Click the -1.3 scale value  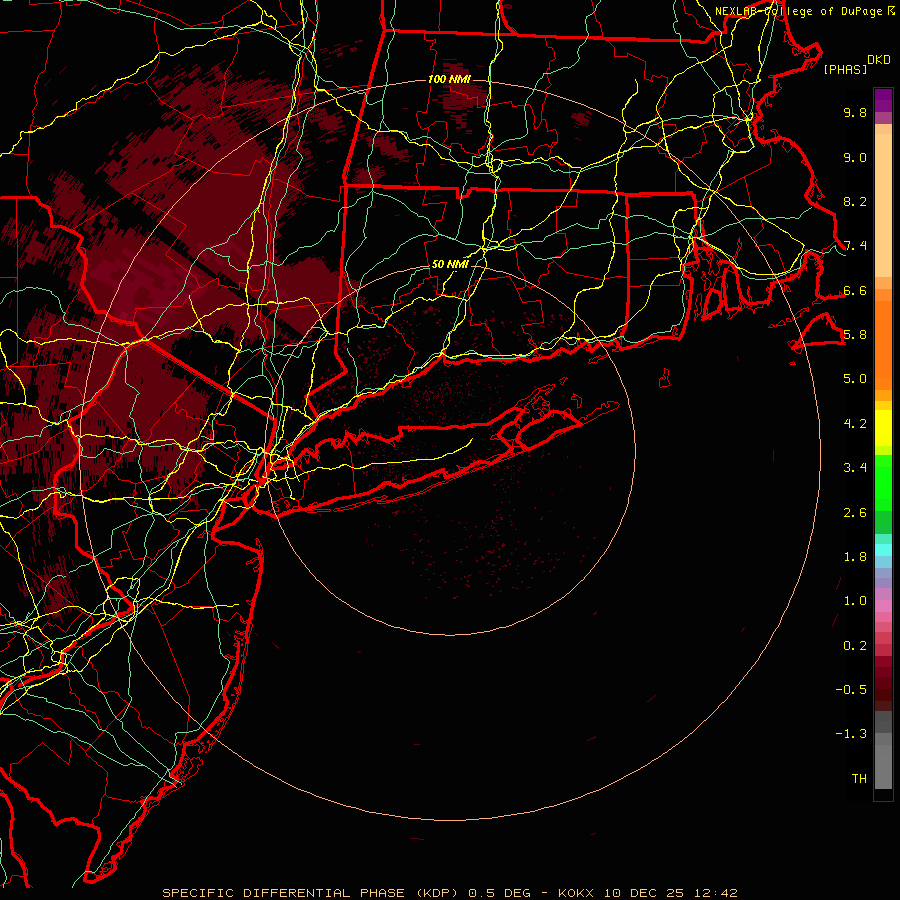coord(851,734)
